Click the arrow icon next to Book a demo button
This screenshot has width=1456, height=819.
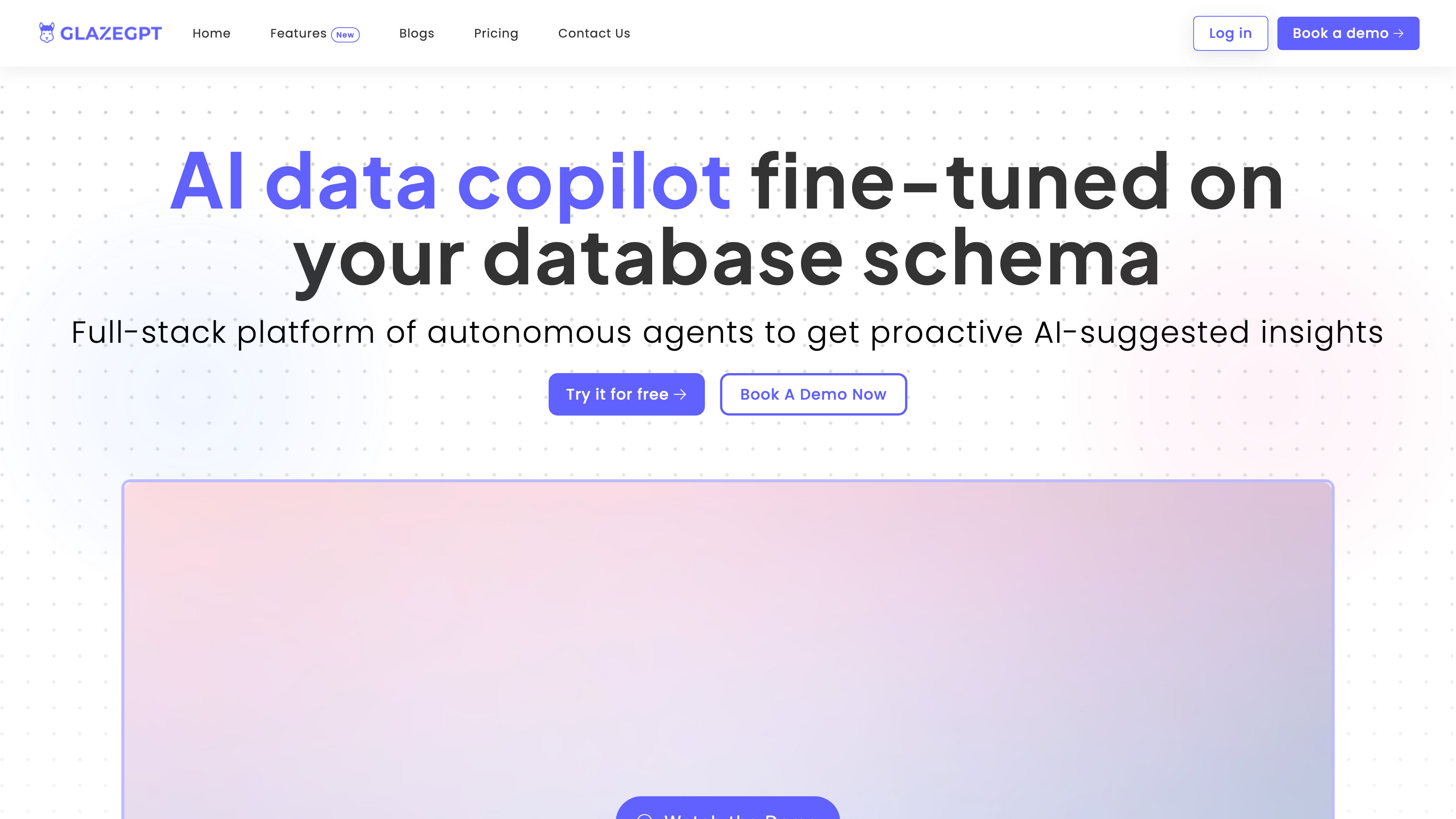pos(1400,33)
